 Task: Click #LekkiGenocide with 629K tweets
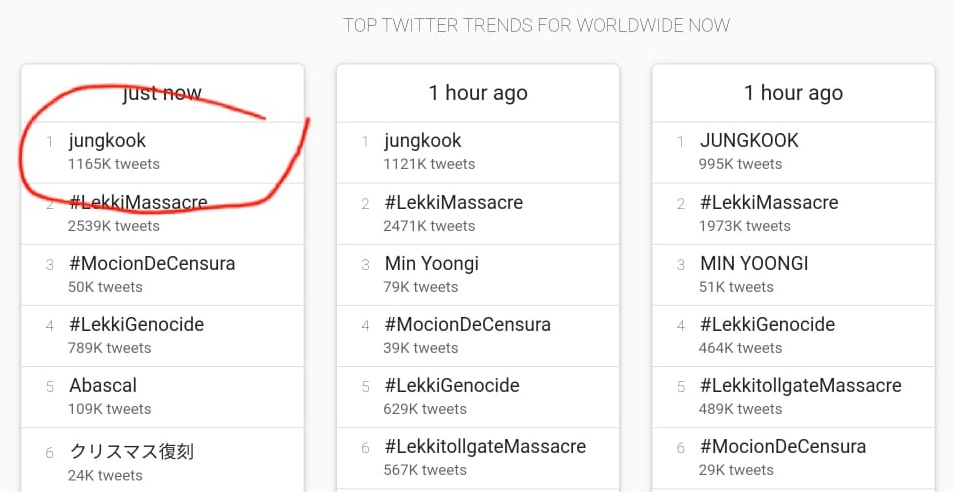tap(451, 386)
